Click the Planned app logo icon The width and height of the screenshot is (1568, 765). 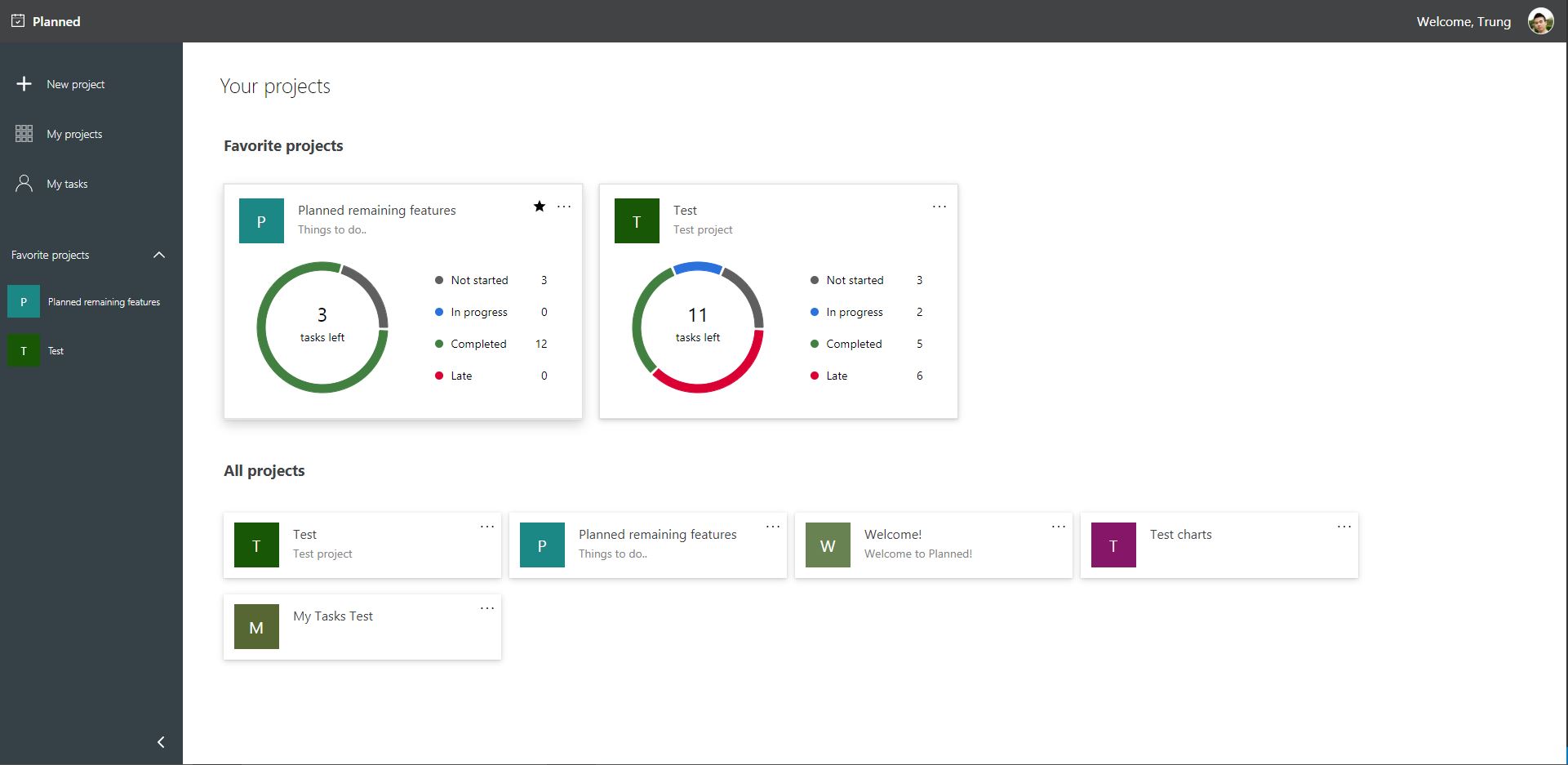(x=18, y=21)
